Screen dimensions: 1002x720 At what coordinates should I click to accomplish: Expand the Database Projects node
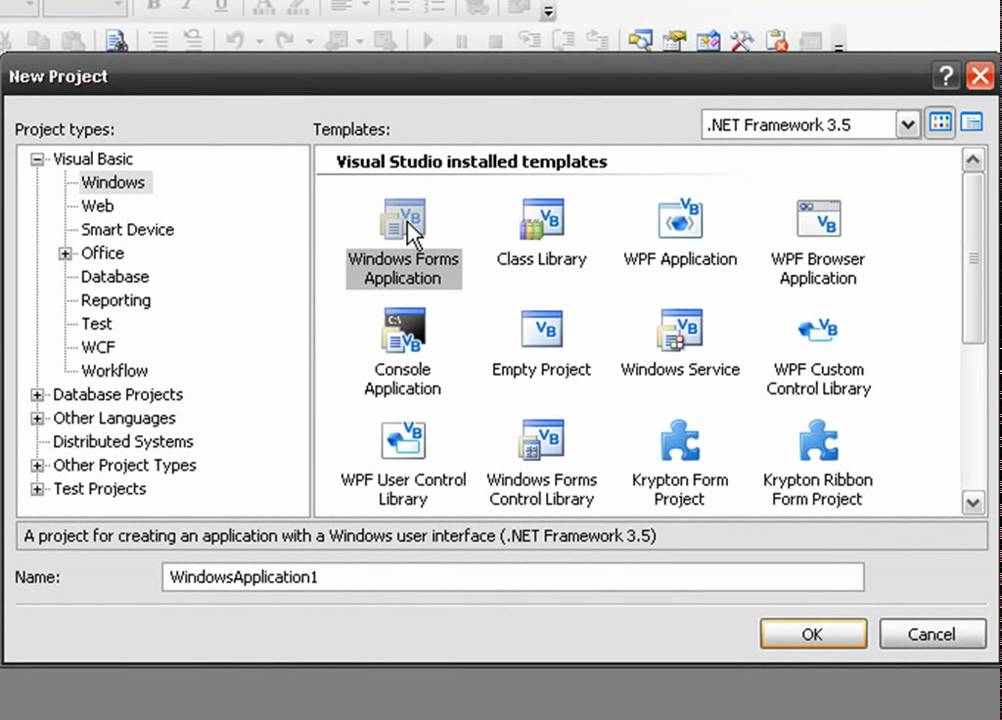pyautogui.click(x=38, y=395)
